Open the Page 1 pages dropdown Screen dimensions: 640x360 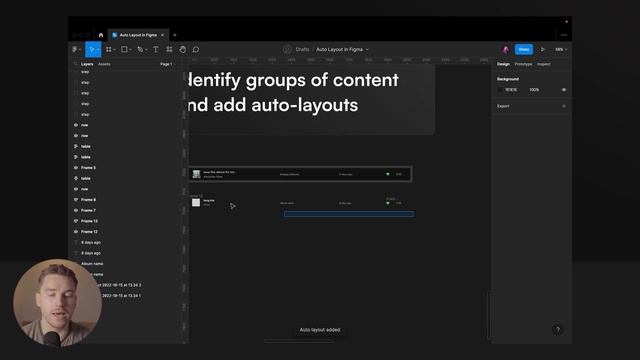(167, 64)
